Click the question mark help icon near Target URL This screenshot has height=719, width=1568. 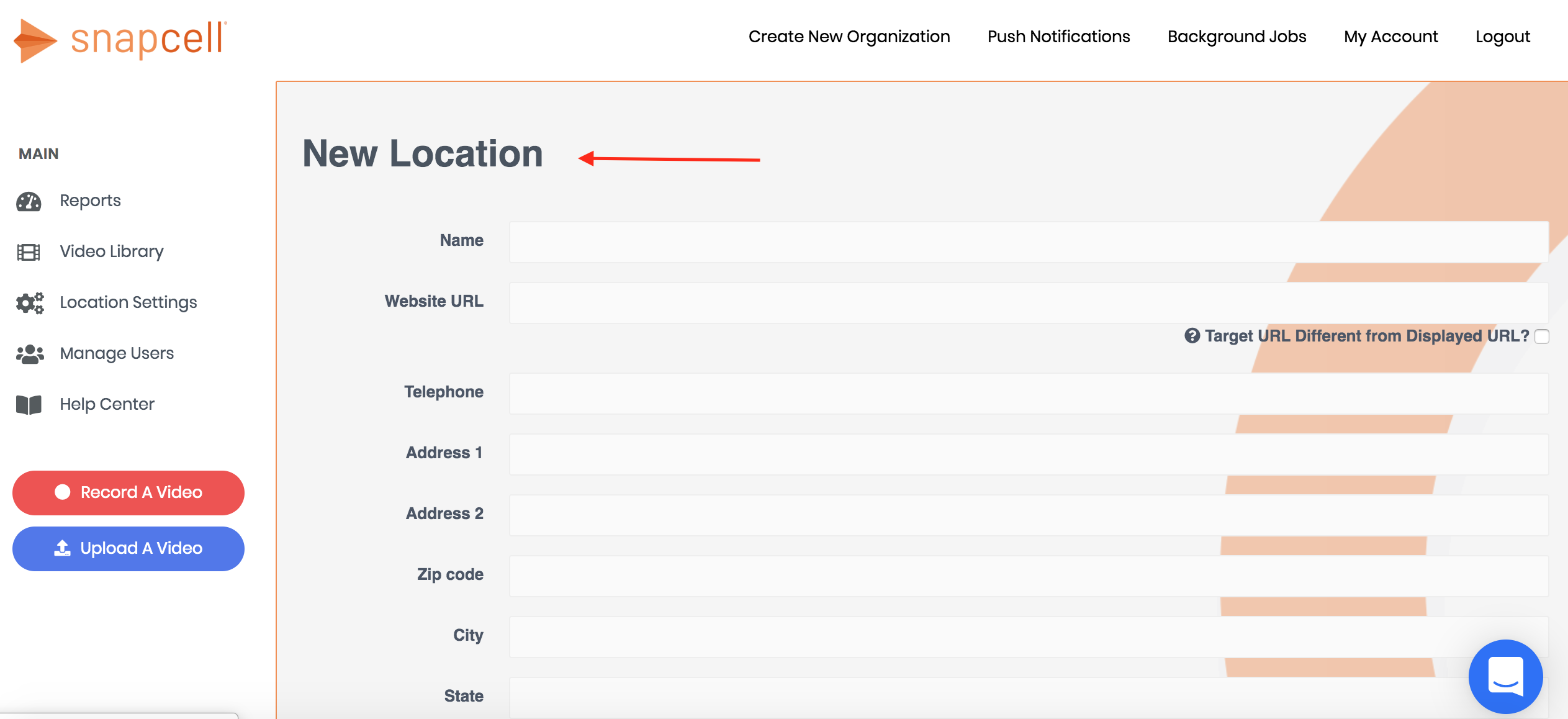click(x=1191, y=335)
